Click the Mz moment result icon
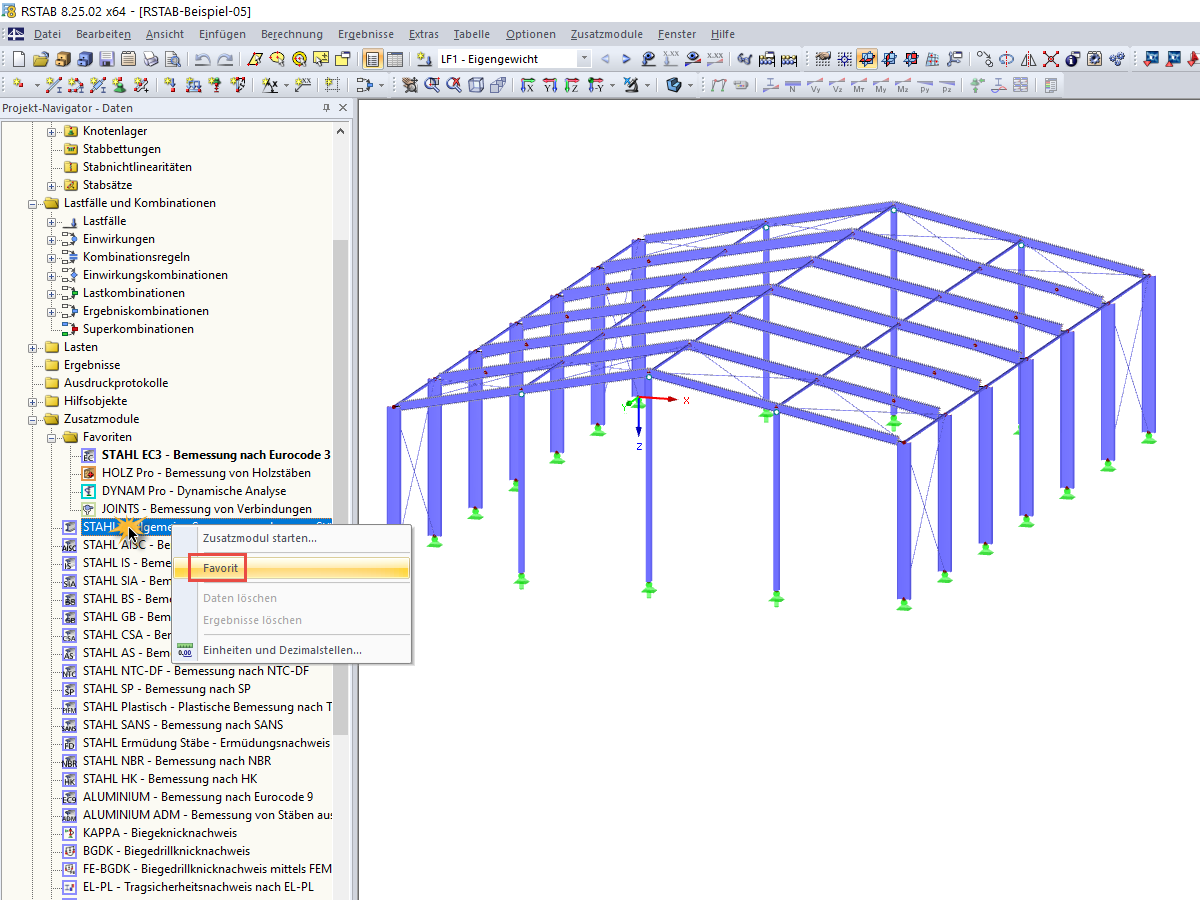1200x900 pixels. pyautogui.click(x=903, y=85)
